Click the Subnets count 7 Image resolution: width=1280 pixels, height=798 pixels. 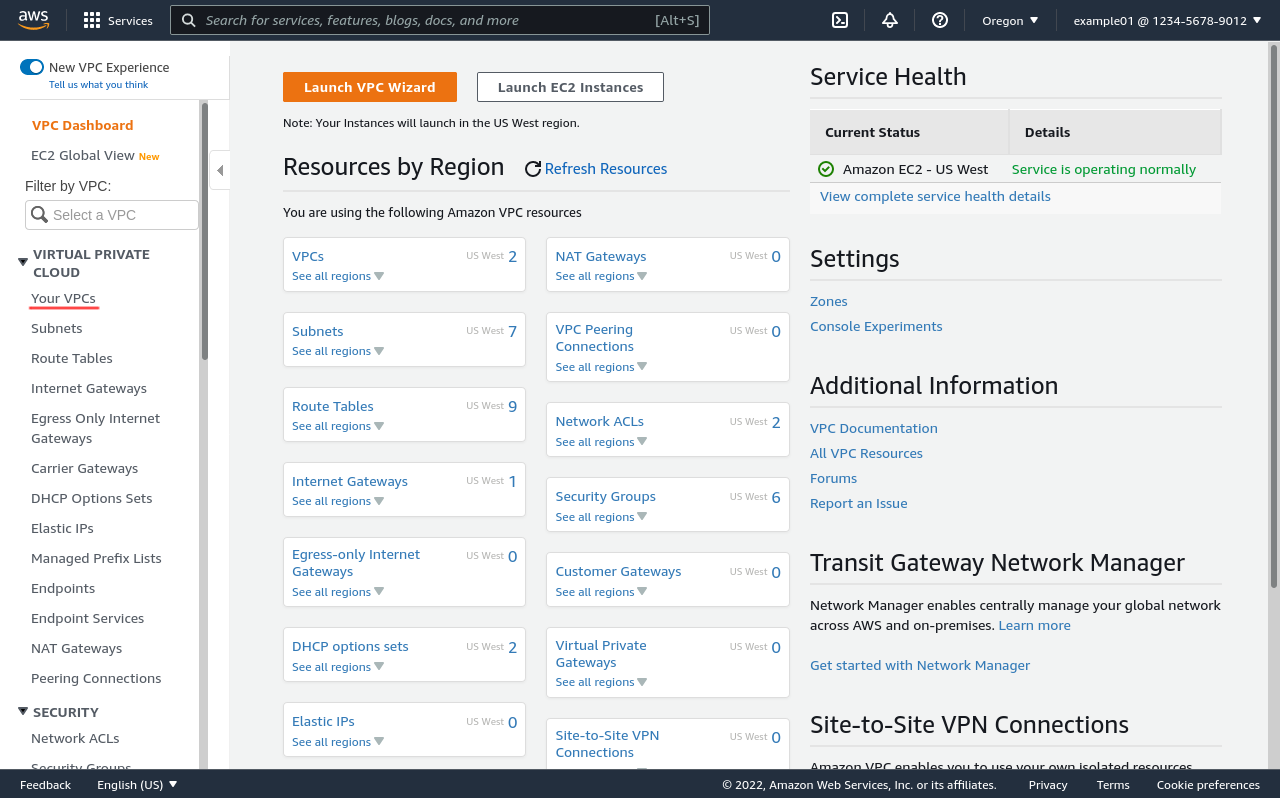click(x=512, y=331)
